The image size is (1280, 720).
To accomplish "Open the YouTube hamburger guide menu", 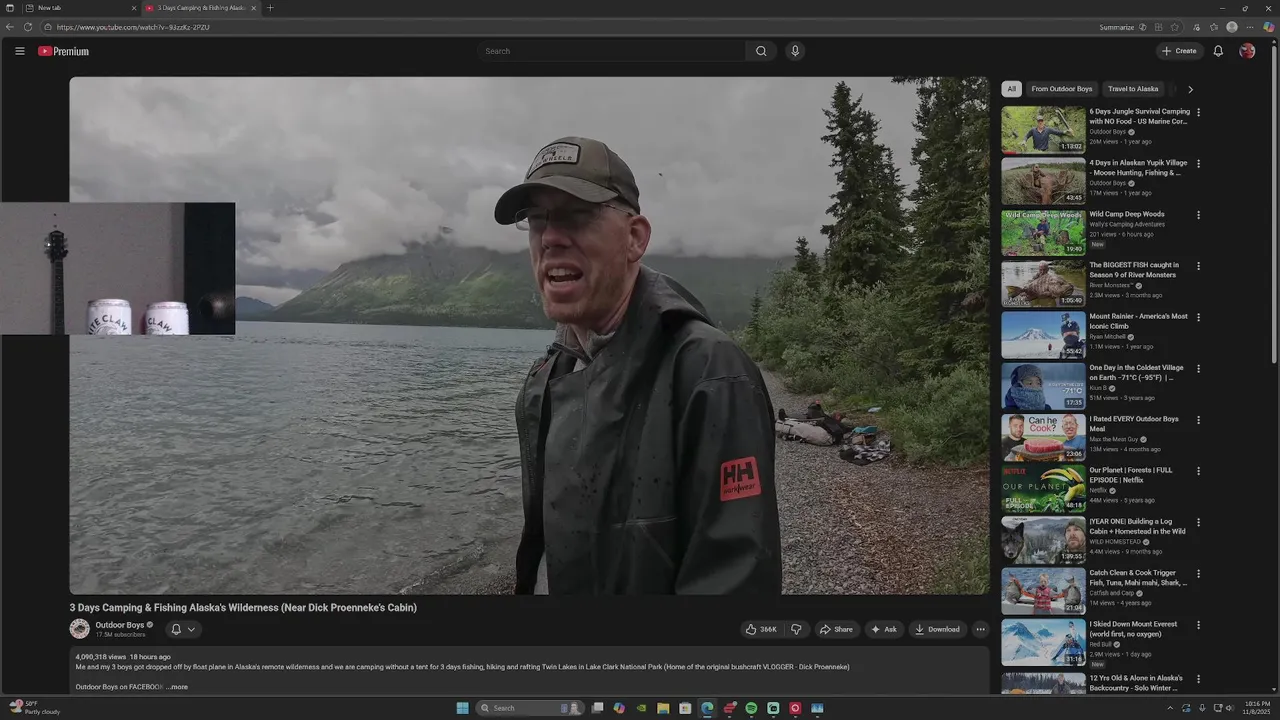I will tap(19, 51).
